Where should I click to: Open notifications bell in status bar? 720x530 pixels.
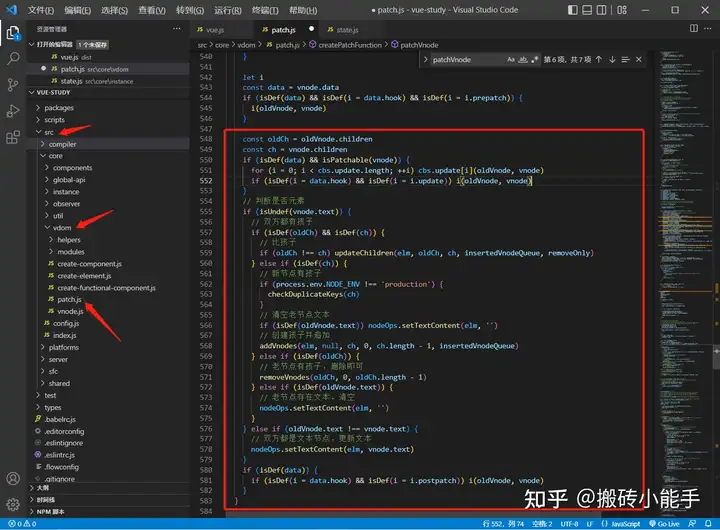click(709, 524)
